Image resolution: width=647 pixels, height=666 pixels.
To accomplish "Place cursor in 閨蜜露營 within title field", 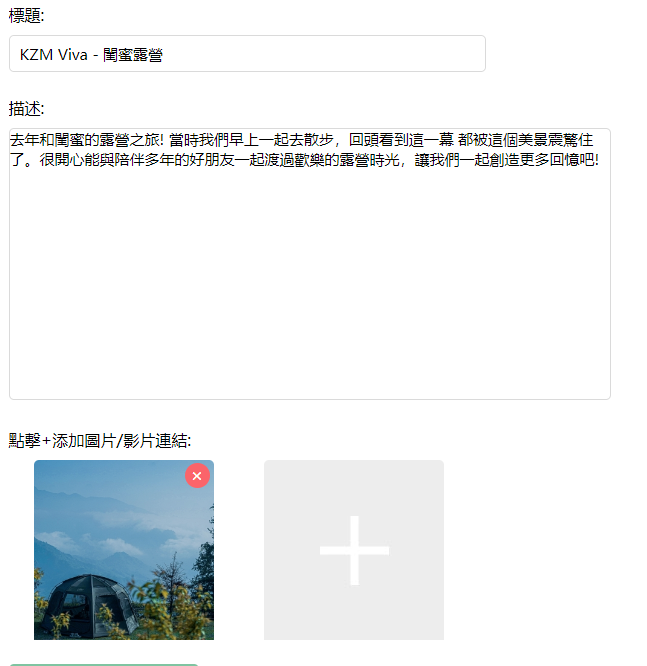I will coord(133,55).
